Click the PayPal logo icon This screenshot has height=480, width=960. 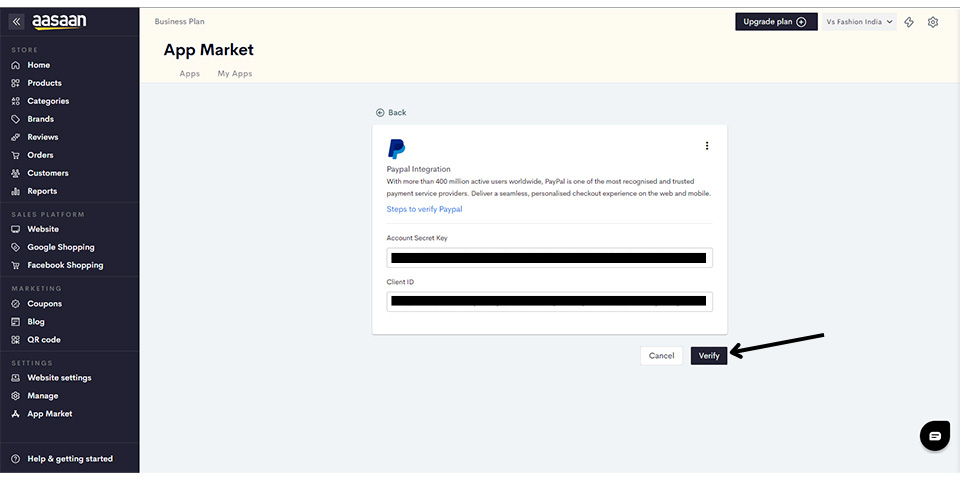[x=396, y=149]
